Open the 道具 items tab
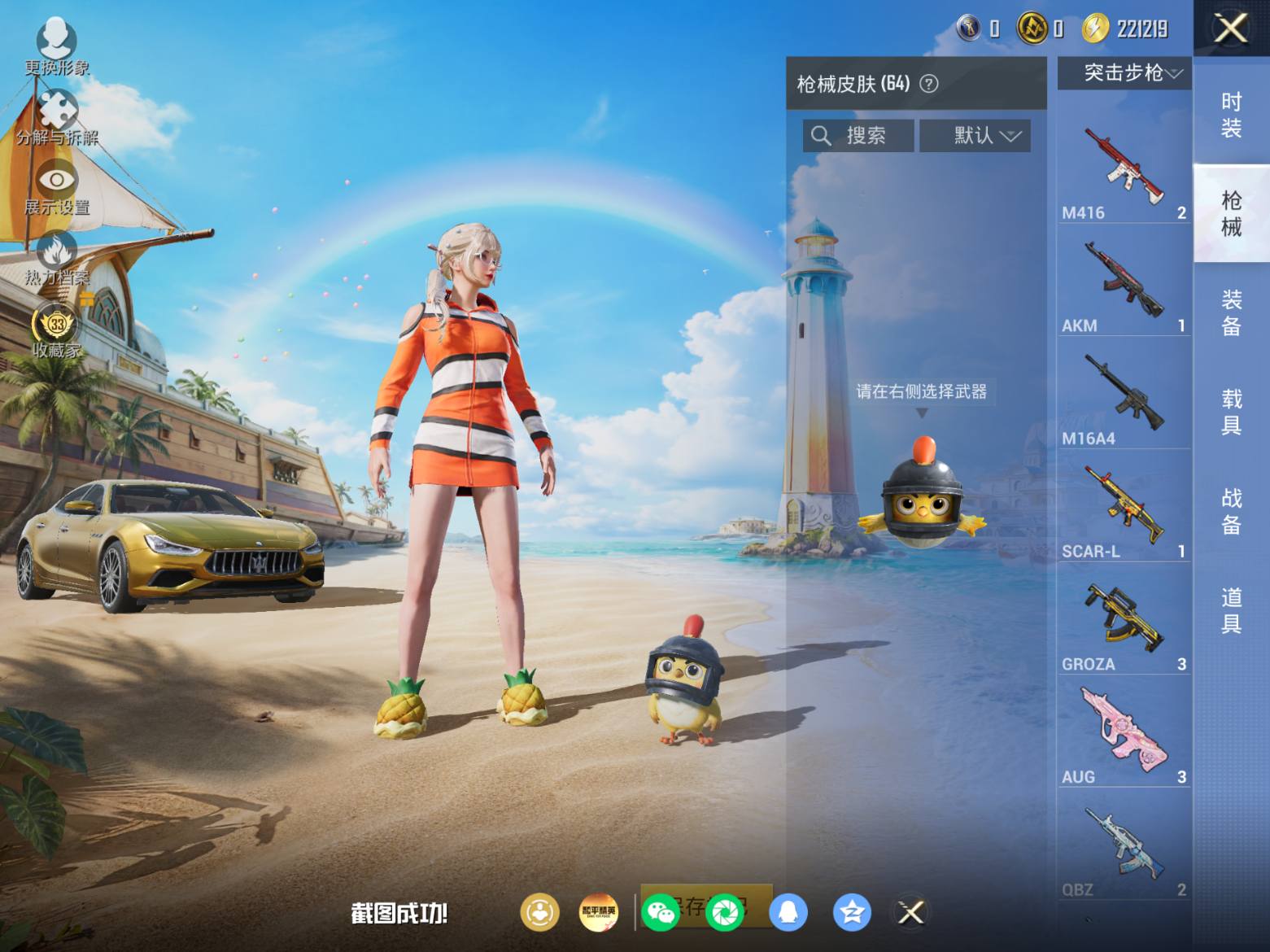1270x952 pixels. point(1231,610)
